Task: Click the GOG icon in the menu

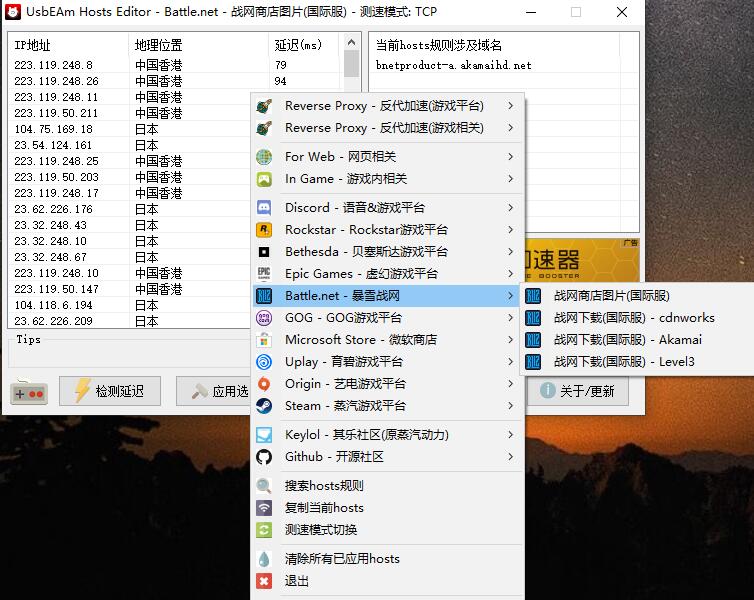Action: (x=264, y=318)
